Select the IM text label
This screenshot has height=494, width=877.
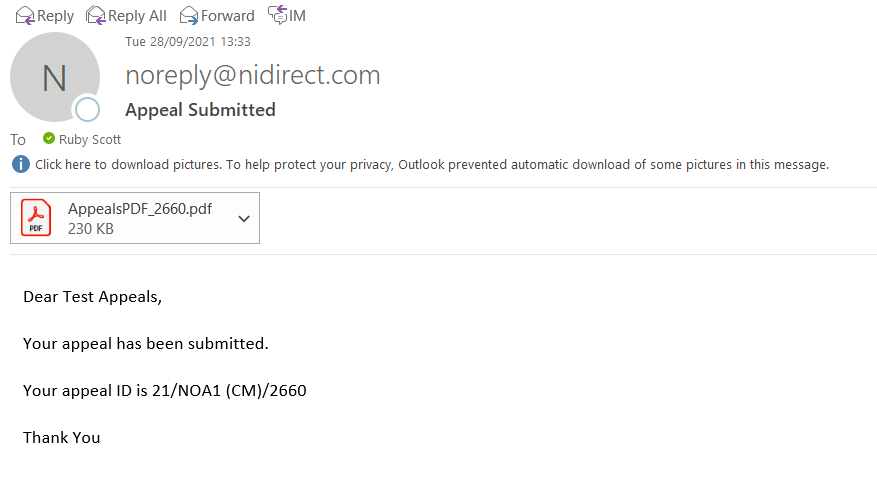tap(297, 16)
